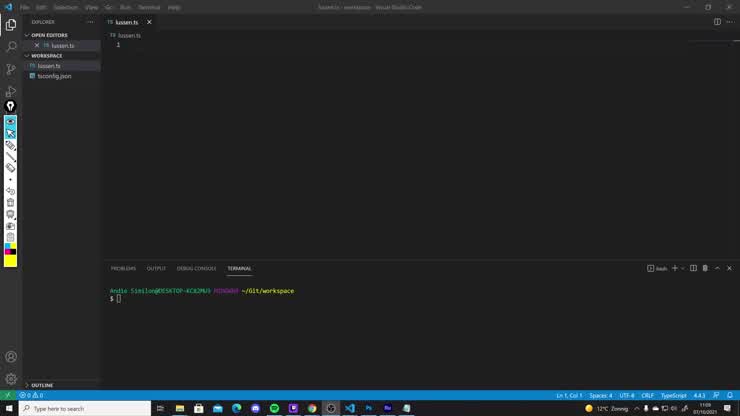
Task: Switch to the Problems tab
Action: pyautogui.click(x=123, y=268)
